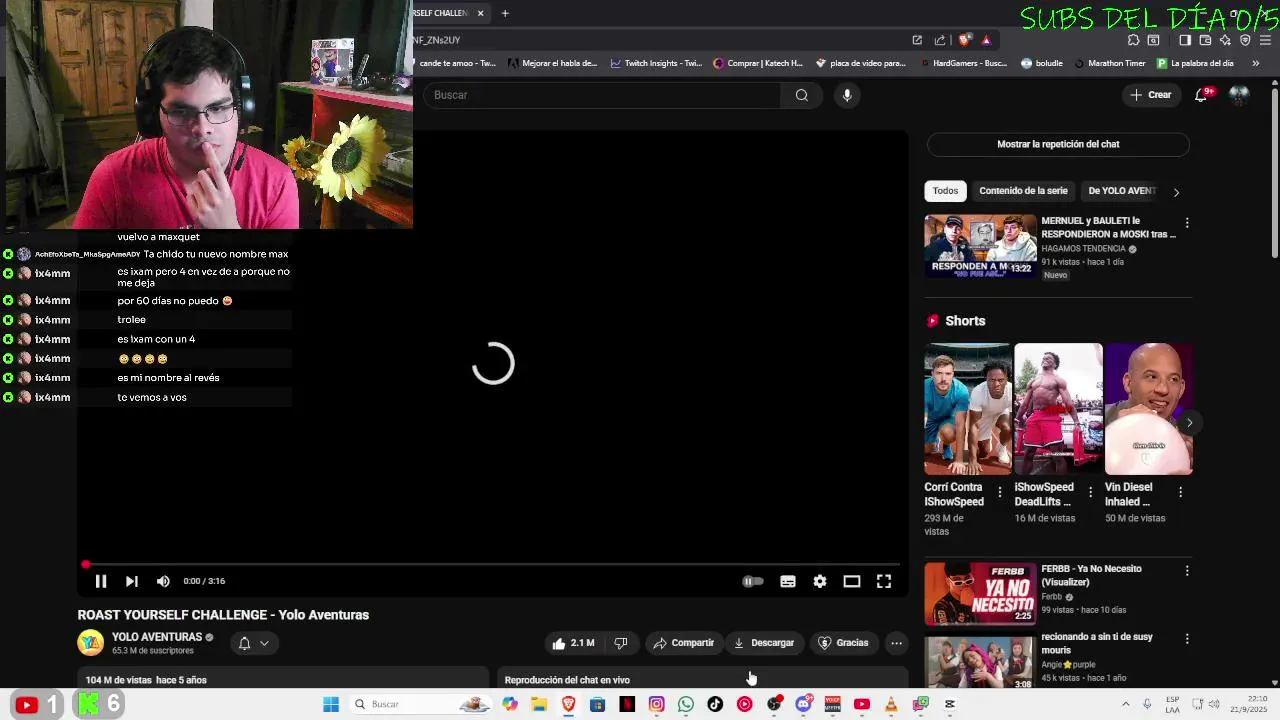Open iShowSpeed DeadLifts short
This screenshot has width=1280, height=720.
(x=1058, y=409)
